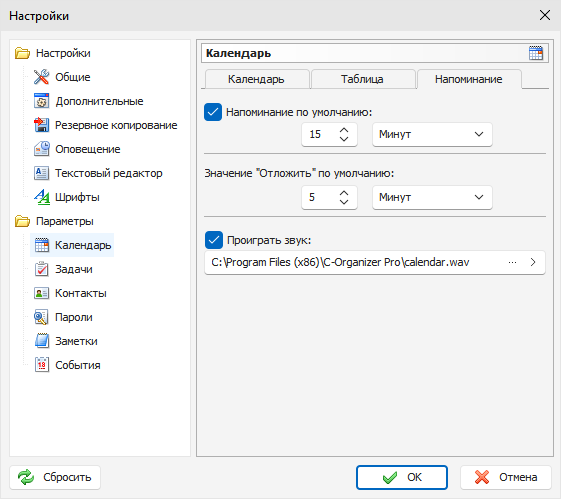561x499 pixels.
Task: Click the Пароли key icon
Action: (x=42, y=317)
